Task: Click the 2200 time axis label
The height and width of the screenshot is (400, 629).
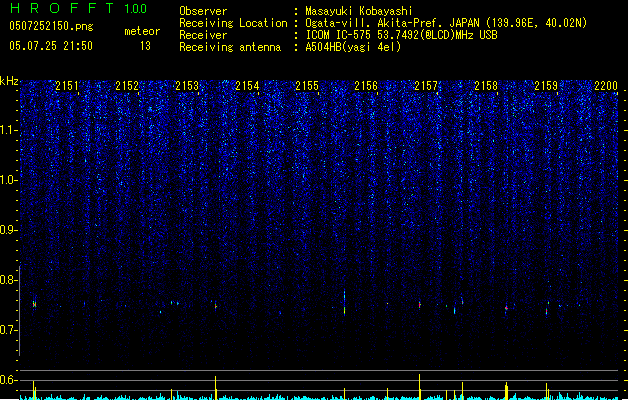Action: click(x=606, y=85)
